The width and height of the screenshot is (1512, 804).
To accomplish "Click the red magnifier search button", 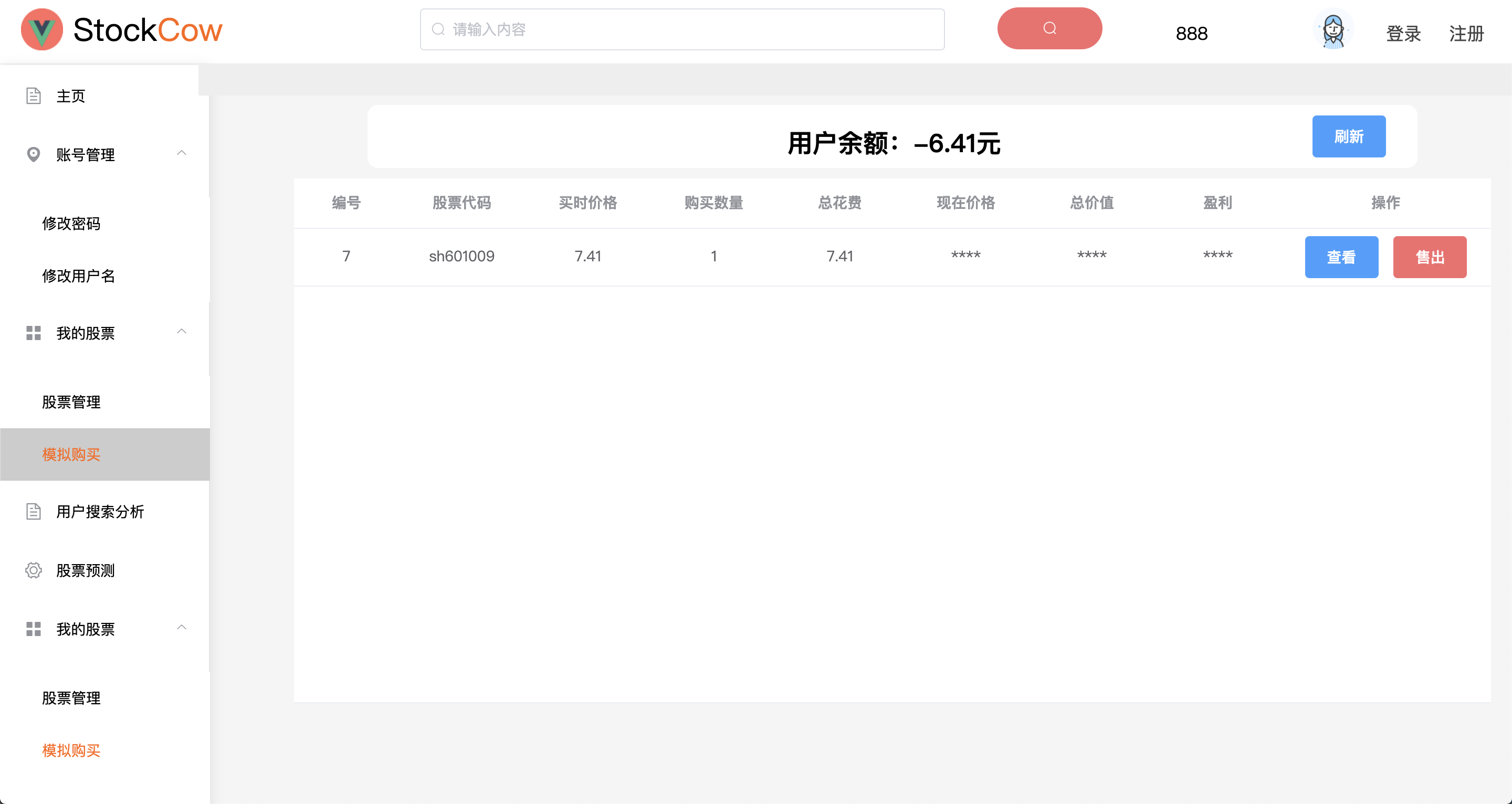I will pos(1049,28).
